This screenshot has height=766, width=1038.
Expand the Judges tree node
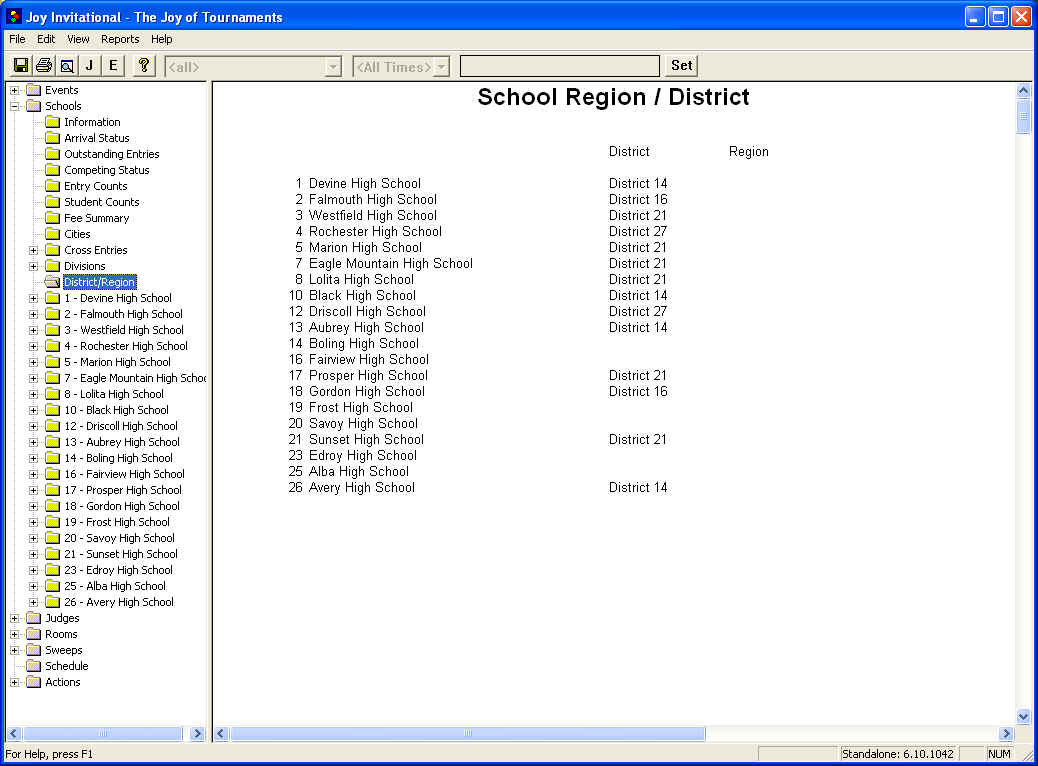pyautogui.click(x=15, y=618)
